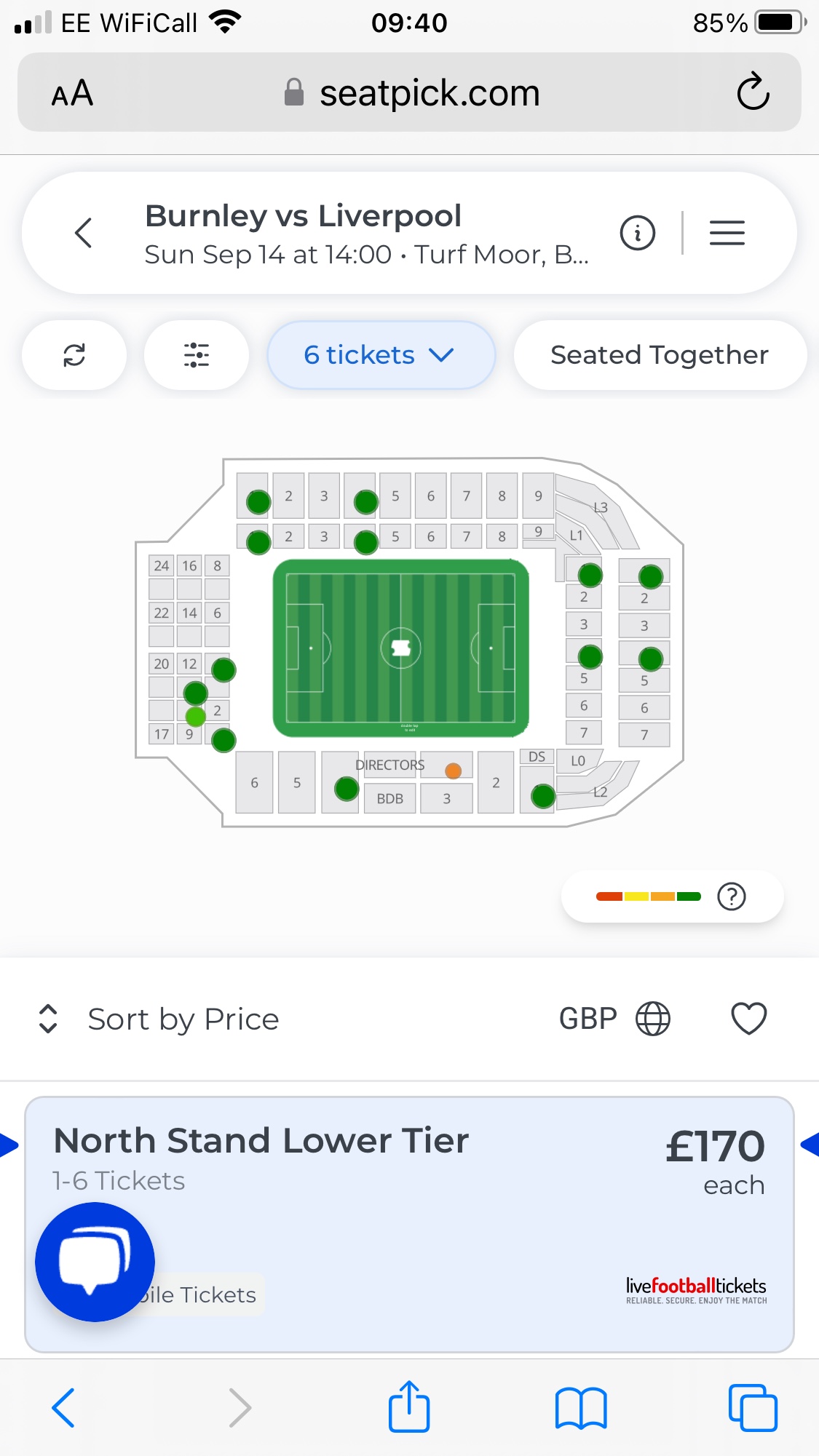Tap the refresh listings icon button
819x1456 pixels.
point(74,355)
